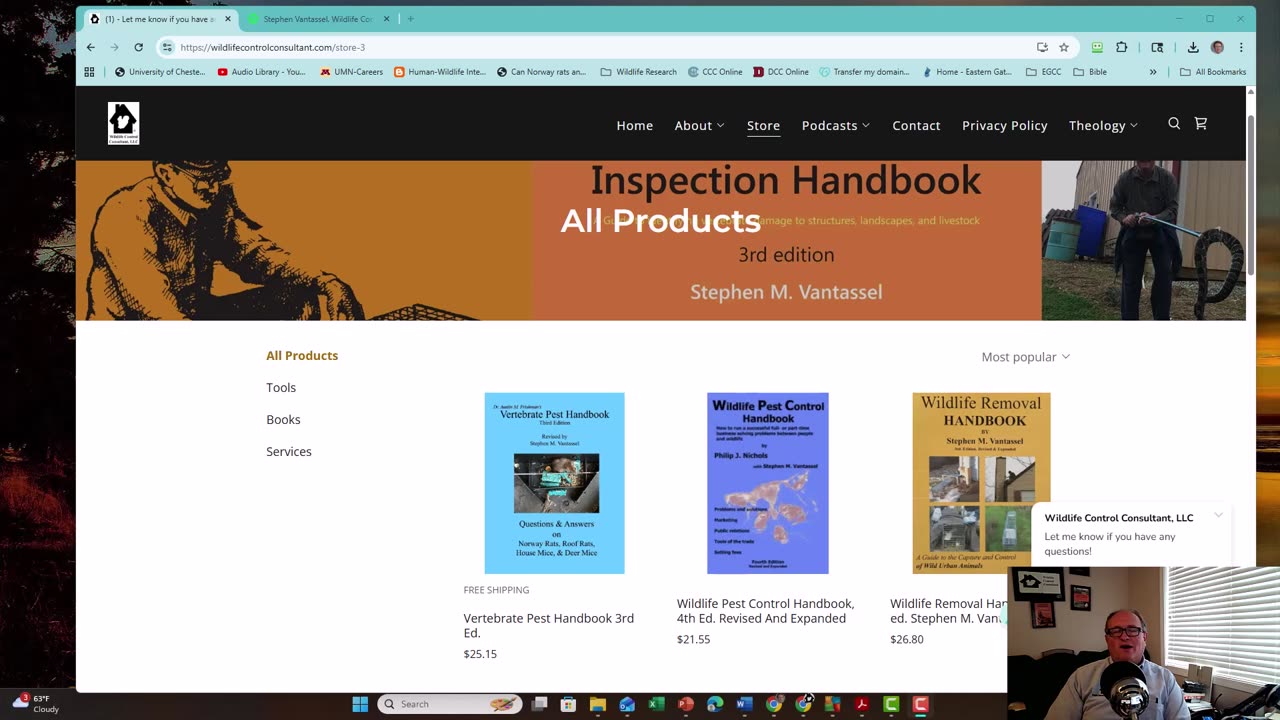
Task: Open the site search magnifier icon
Action: pyautogui.click(x=1174, y=124)
